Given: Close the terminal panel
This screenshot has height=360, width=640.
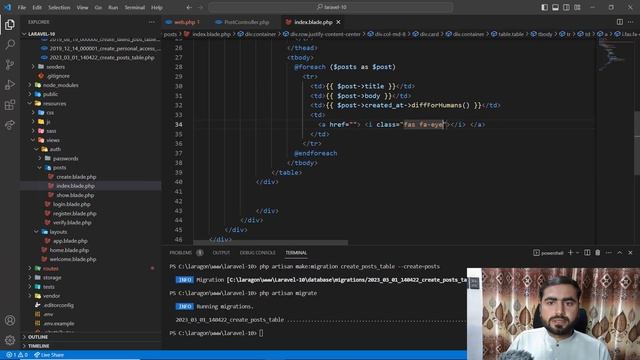Looking at the screenshot, I should [x=630, y=253].
